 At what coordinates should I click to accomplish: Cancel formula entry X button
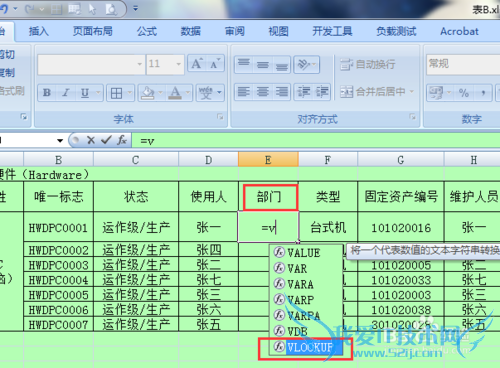[91, 140]
